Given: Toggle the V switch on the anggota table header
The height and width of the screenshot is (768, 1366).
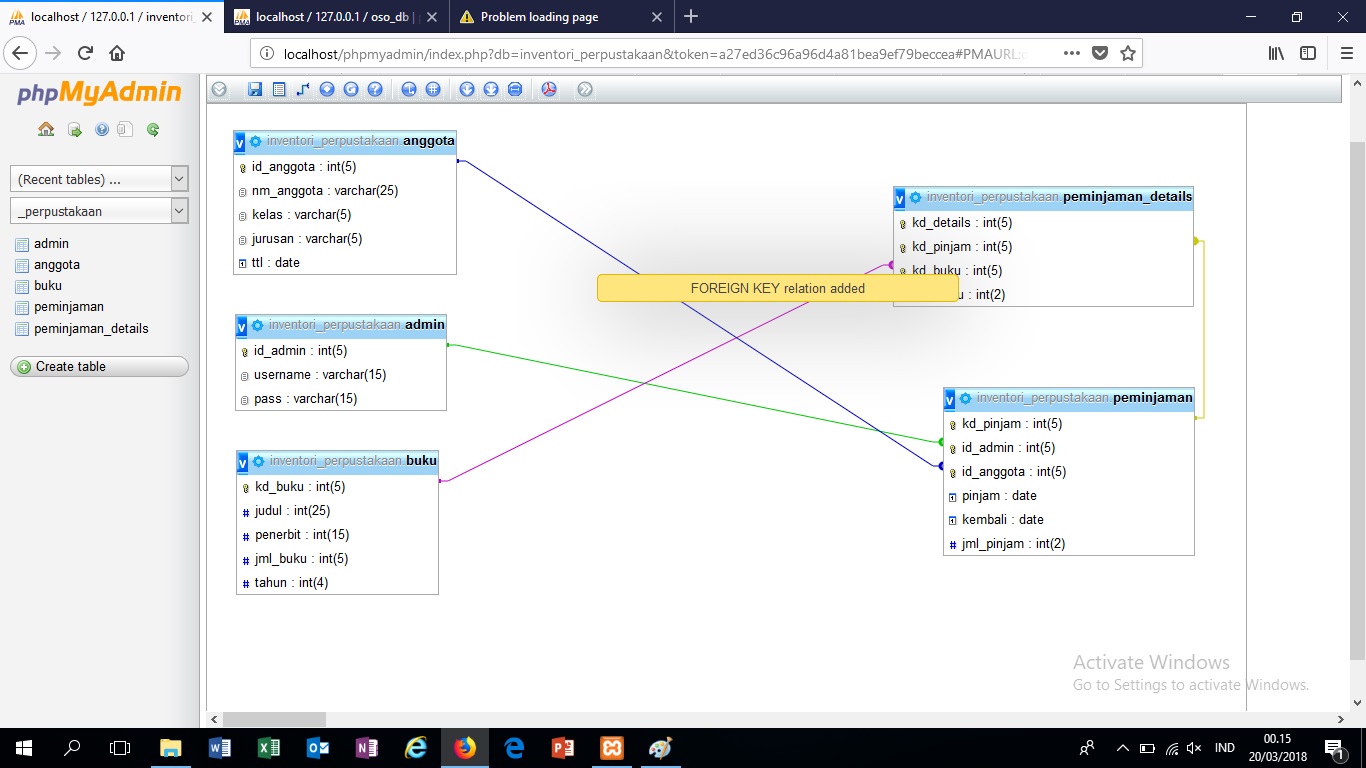Looking at the screenshot, I should [x=239, y=142].
